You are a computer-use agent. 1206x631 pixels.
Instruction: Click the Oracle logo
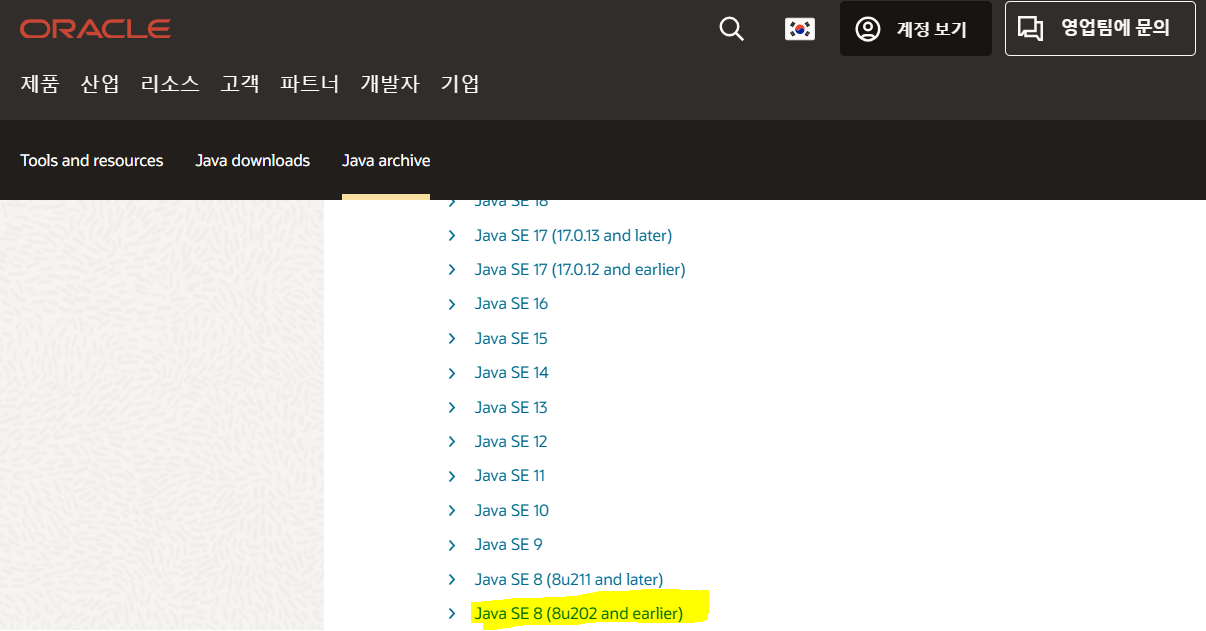pyautogui.click(x=95, y=29)
